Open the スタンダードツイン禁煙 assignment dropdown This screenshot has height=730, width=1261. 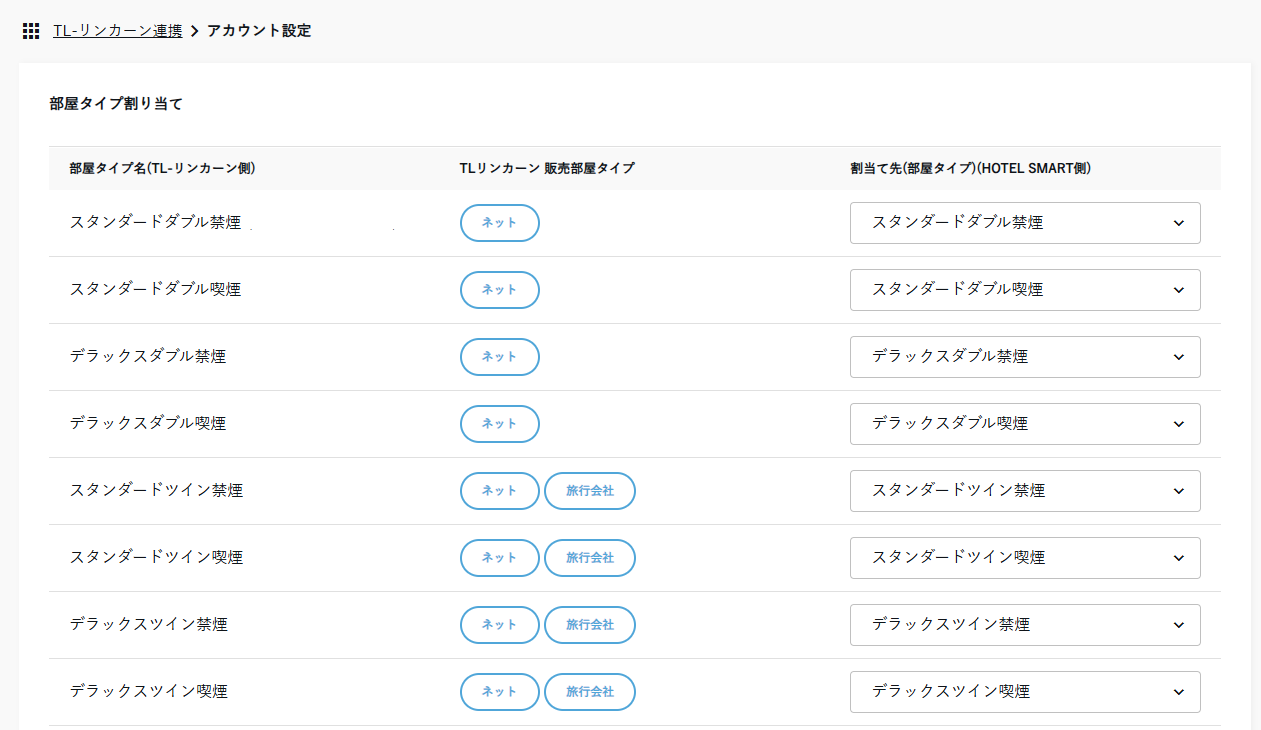pyautogui.click(x=1024, y=491)
